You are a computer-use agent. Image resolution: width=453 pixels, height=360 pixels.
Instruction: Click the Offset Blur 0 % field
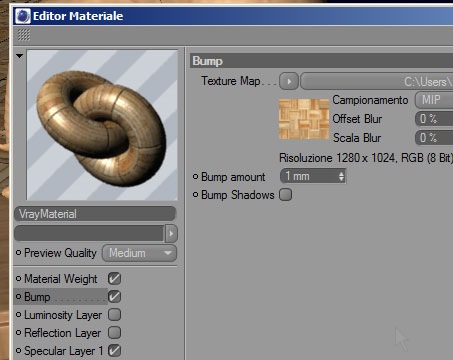coord(434,119)
